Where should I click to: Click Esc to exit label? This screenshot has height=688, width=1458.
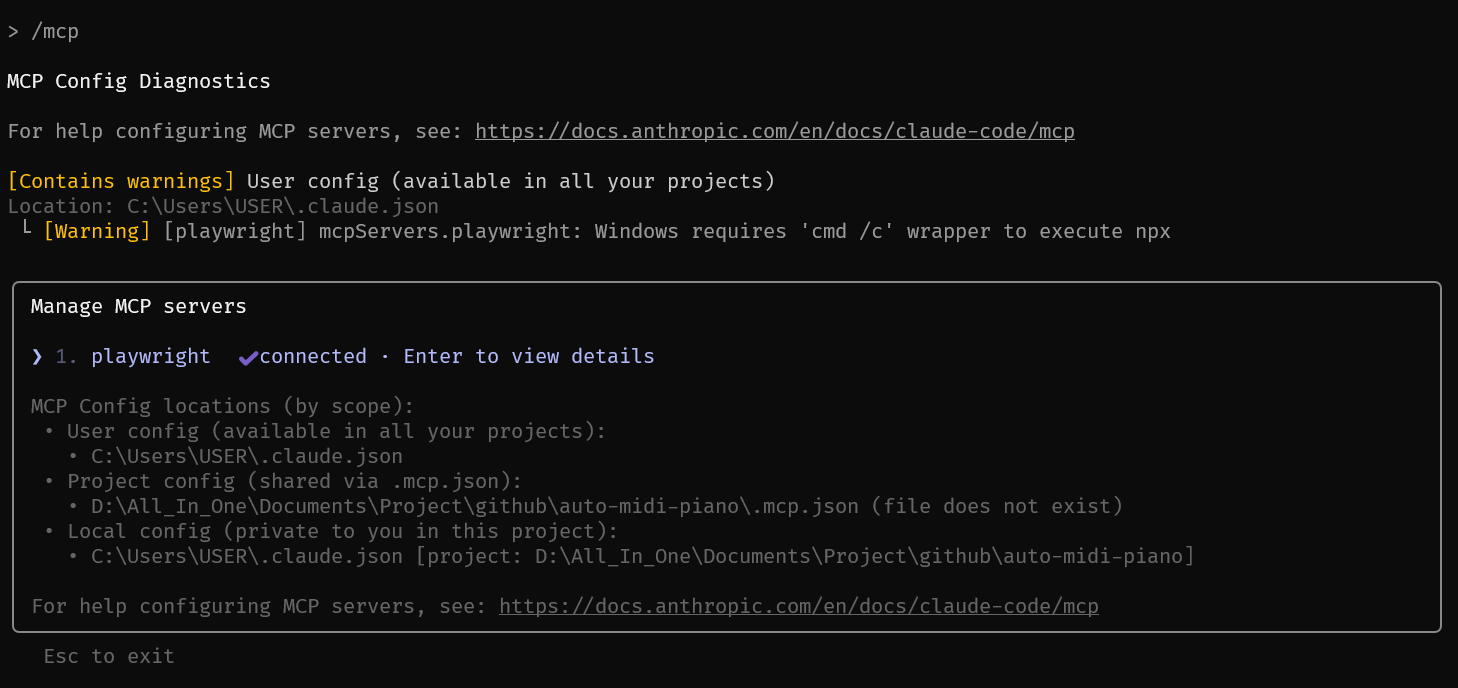(108, 655)
